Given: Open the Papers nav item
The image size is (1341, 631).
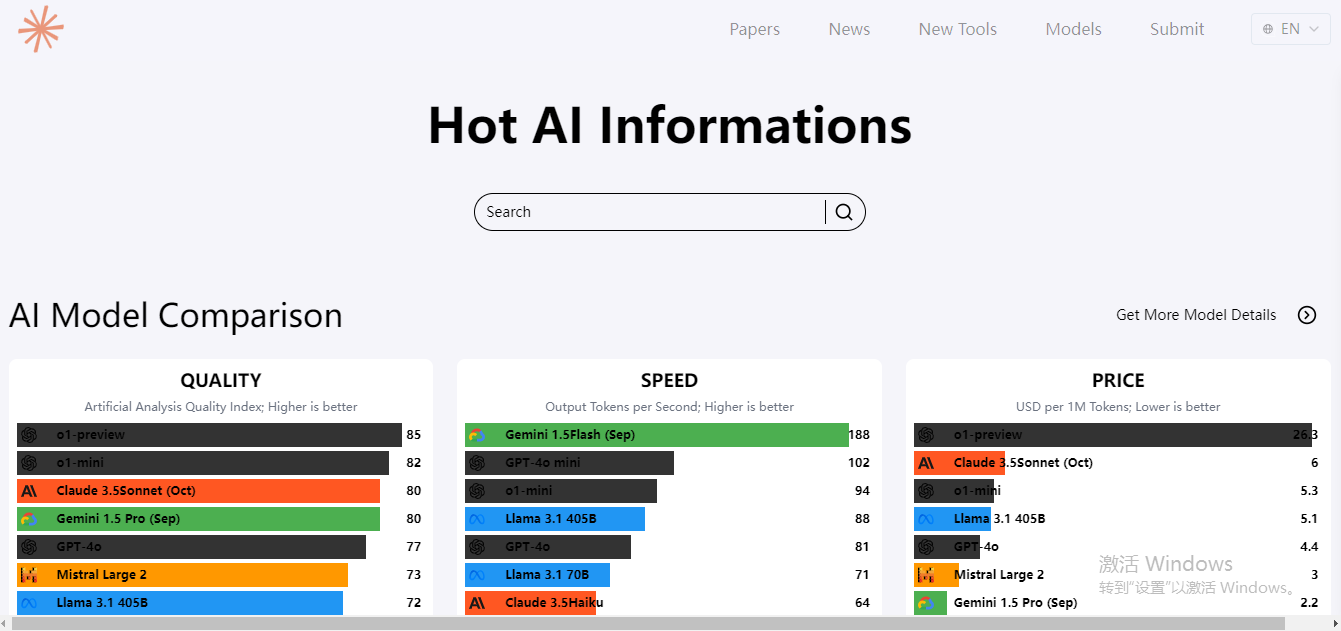Looking at the screenshot, I should 755,29.
